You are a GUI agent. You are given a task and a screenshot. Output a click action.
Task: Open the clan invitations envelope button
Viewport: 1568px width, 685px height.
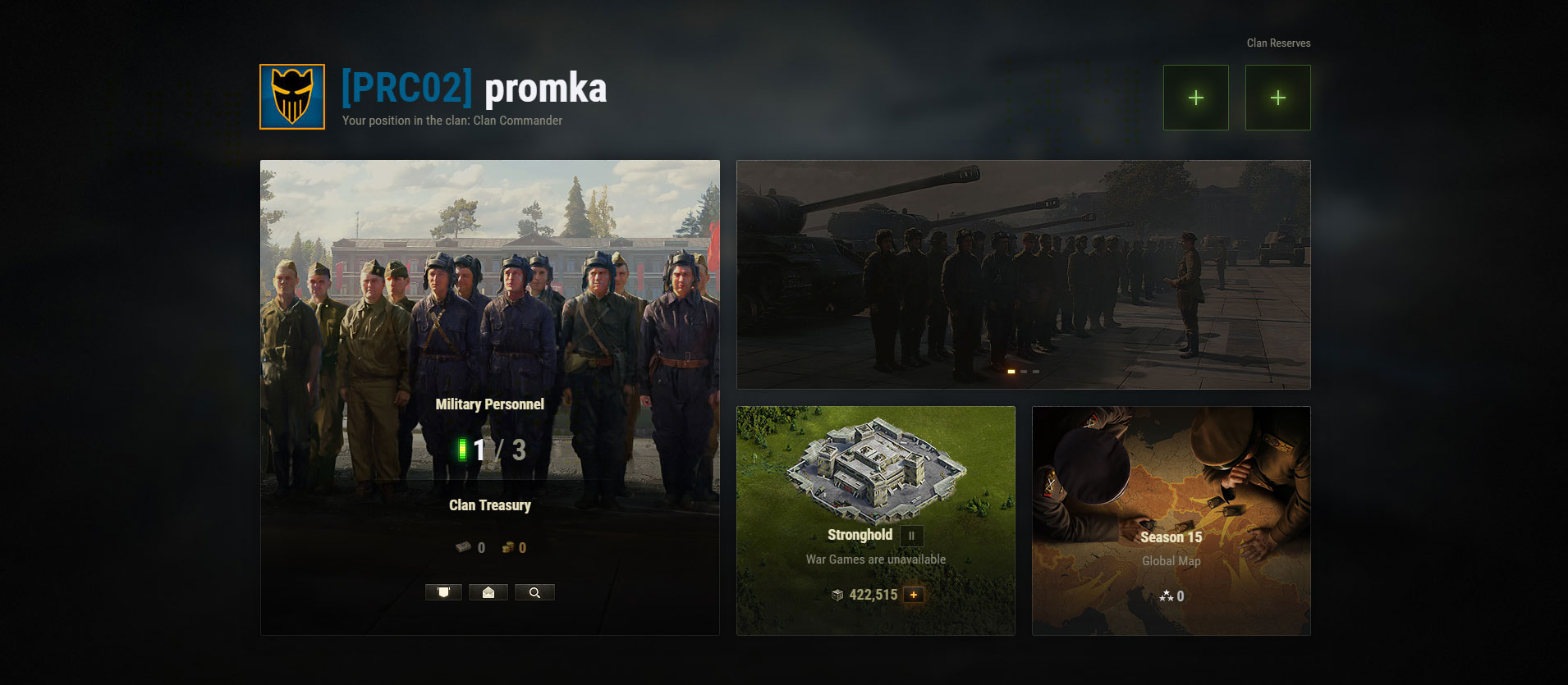click(488, 592)
